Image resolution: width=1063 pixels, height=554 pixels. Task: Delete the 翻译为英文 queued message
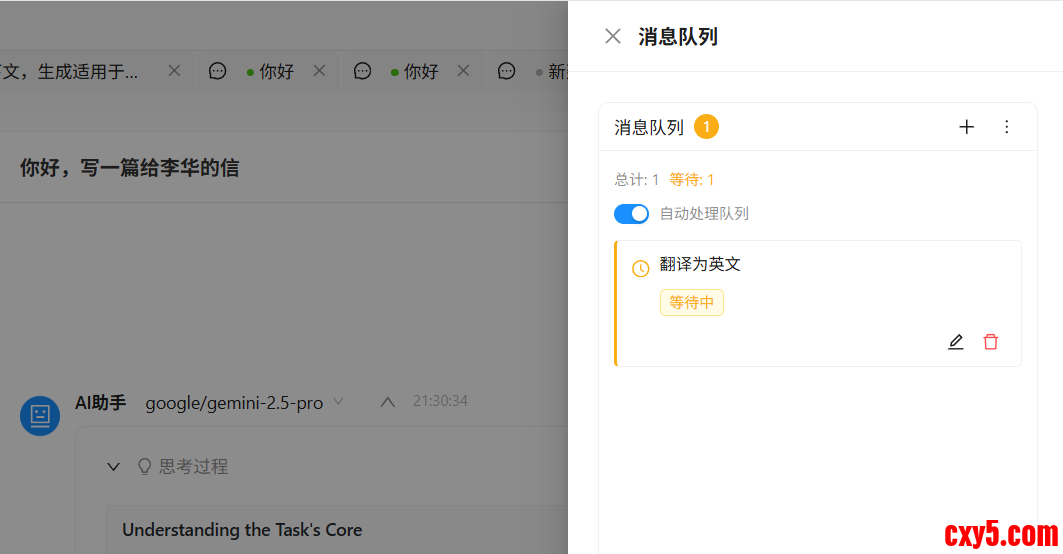click(990, 342)
